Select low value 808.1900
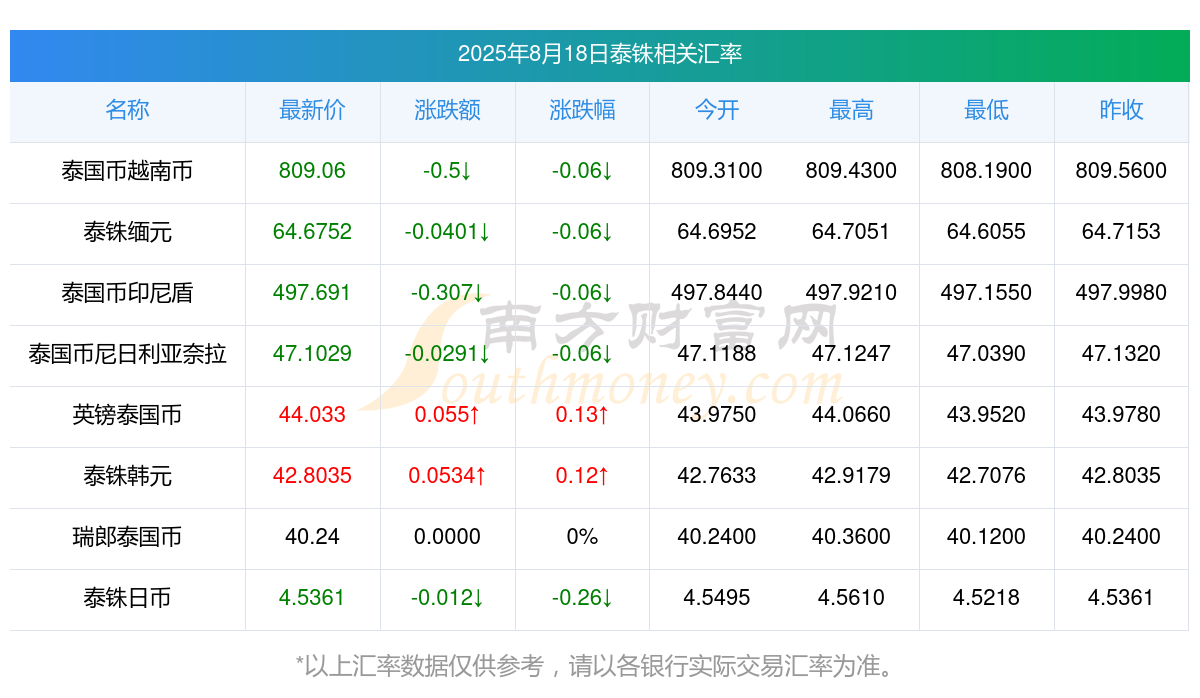 [x=986, y=171]
